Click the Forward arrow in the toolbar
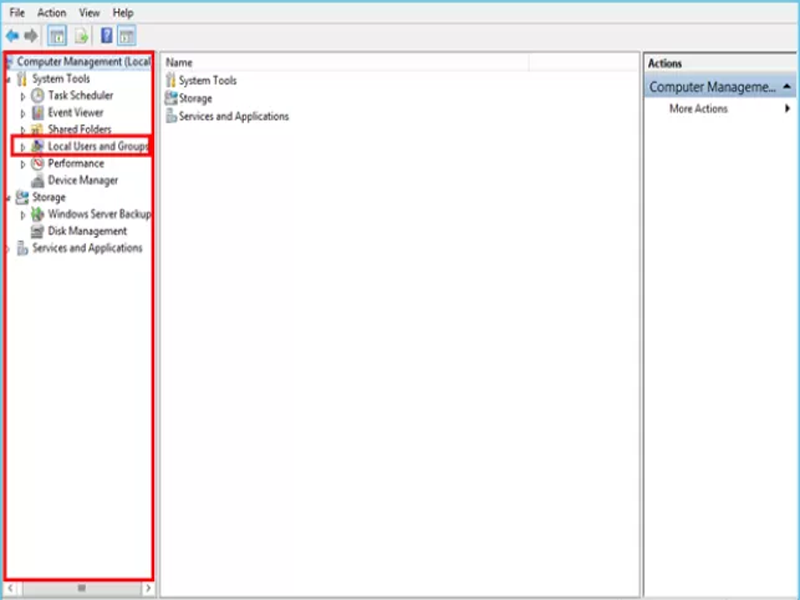The height and width of the screenshot is (600, 800). (31, 36)
